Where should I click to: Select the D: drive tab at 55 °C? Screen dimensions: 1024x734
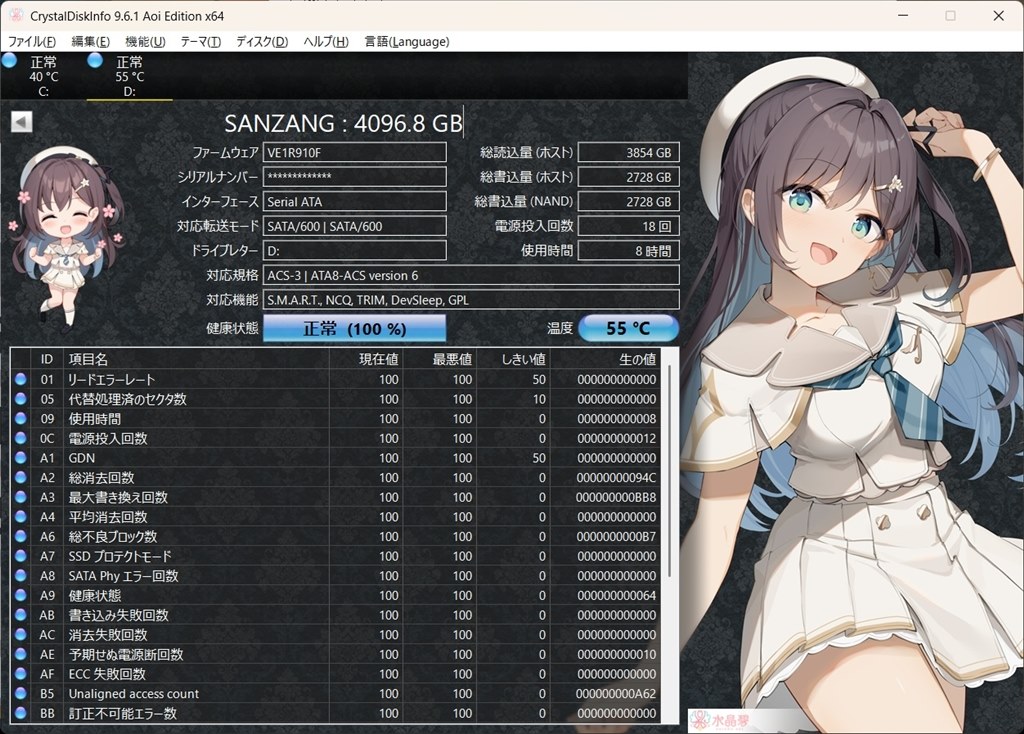click(x=129, y=76)
